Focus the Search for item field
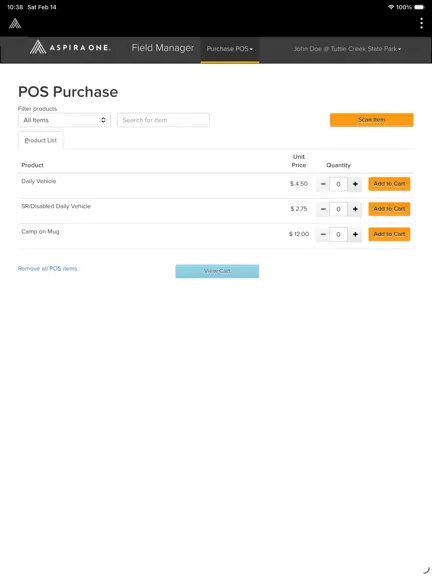The image size is (432, 576). (x=163, y=120)
